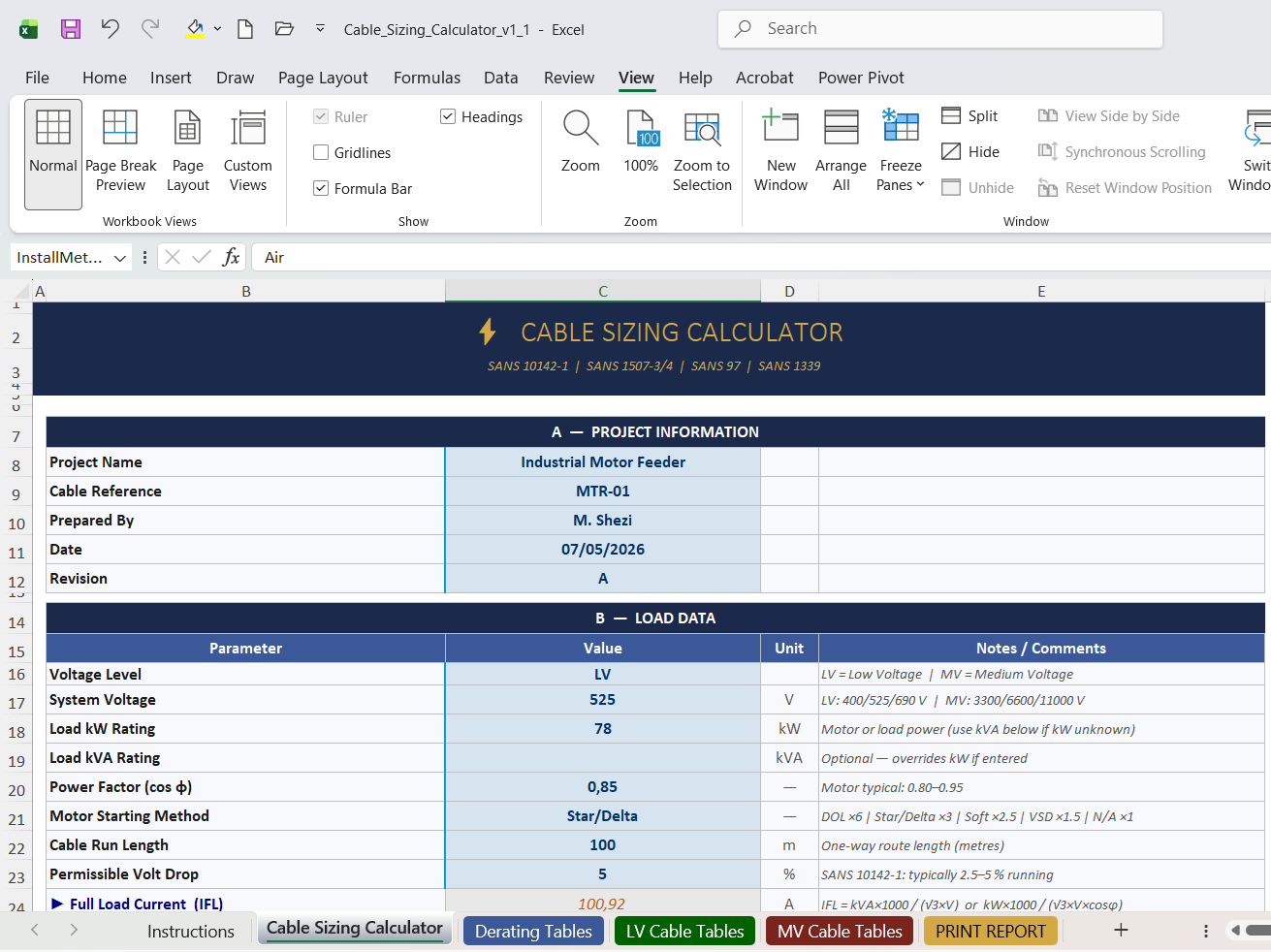Click the Open folder icon

pos(284,29)
